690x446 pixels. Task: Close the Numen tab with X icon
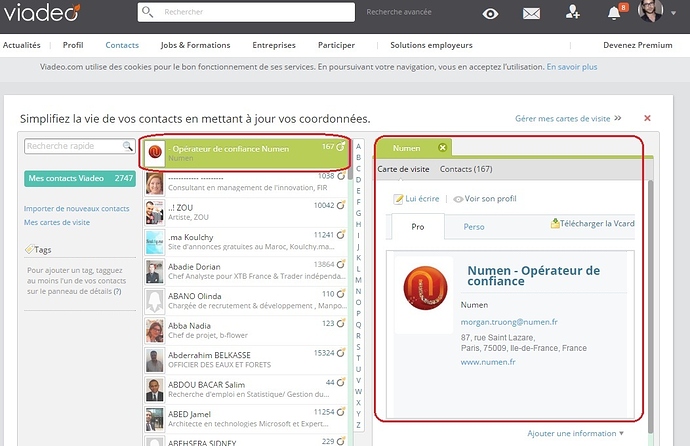(442, 148)
